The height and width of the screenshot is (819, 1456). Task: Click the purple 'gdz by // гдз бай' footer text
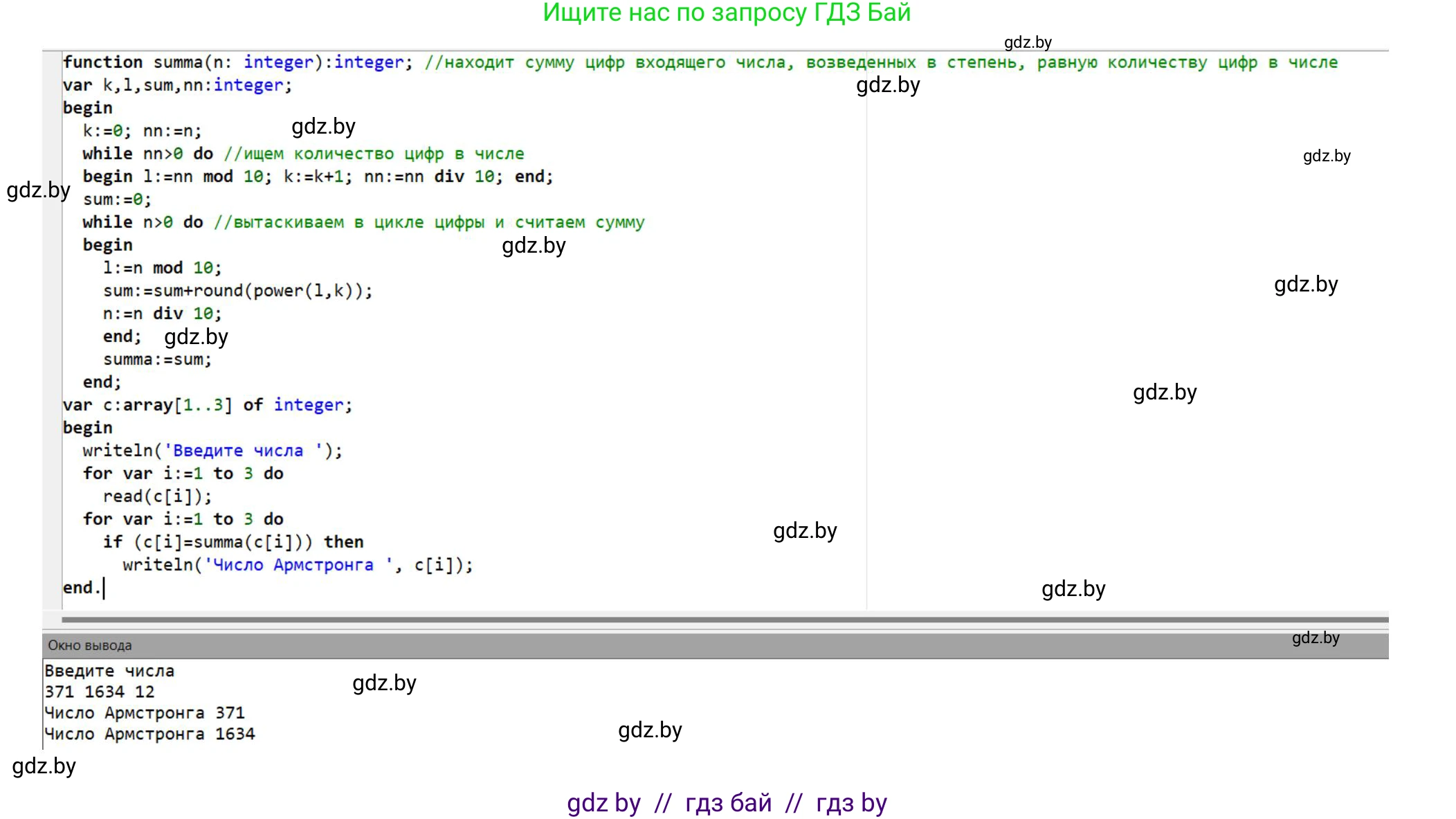coord(726,802)
